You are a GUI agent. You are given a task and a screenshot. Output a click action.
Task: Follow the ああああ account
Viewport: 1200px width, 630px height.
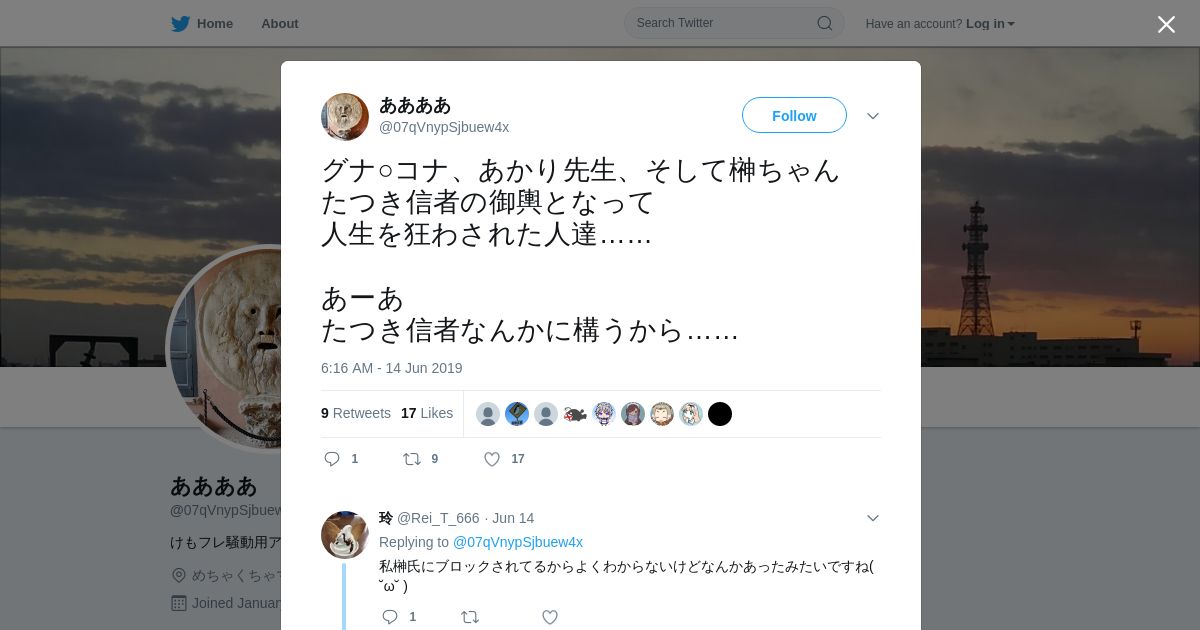pos(794,115)
